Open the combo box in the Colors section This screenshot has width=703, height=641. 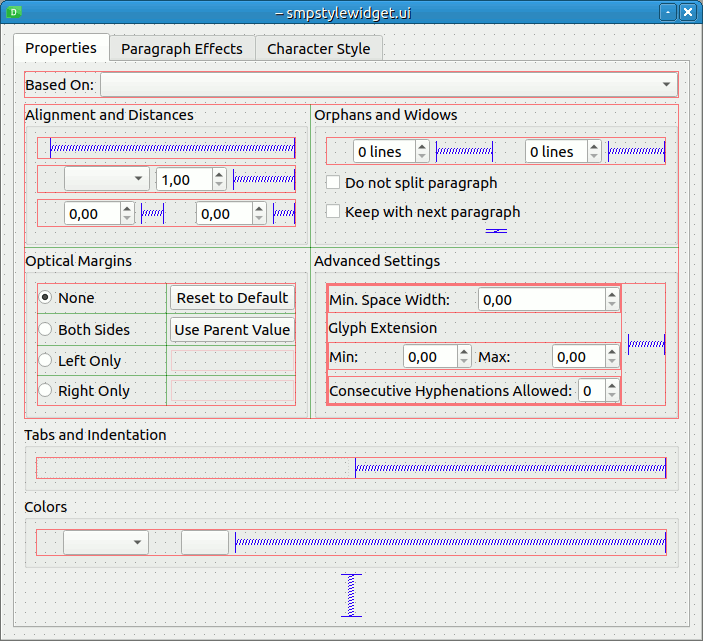(x=105, y=543)
